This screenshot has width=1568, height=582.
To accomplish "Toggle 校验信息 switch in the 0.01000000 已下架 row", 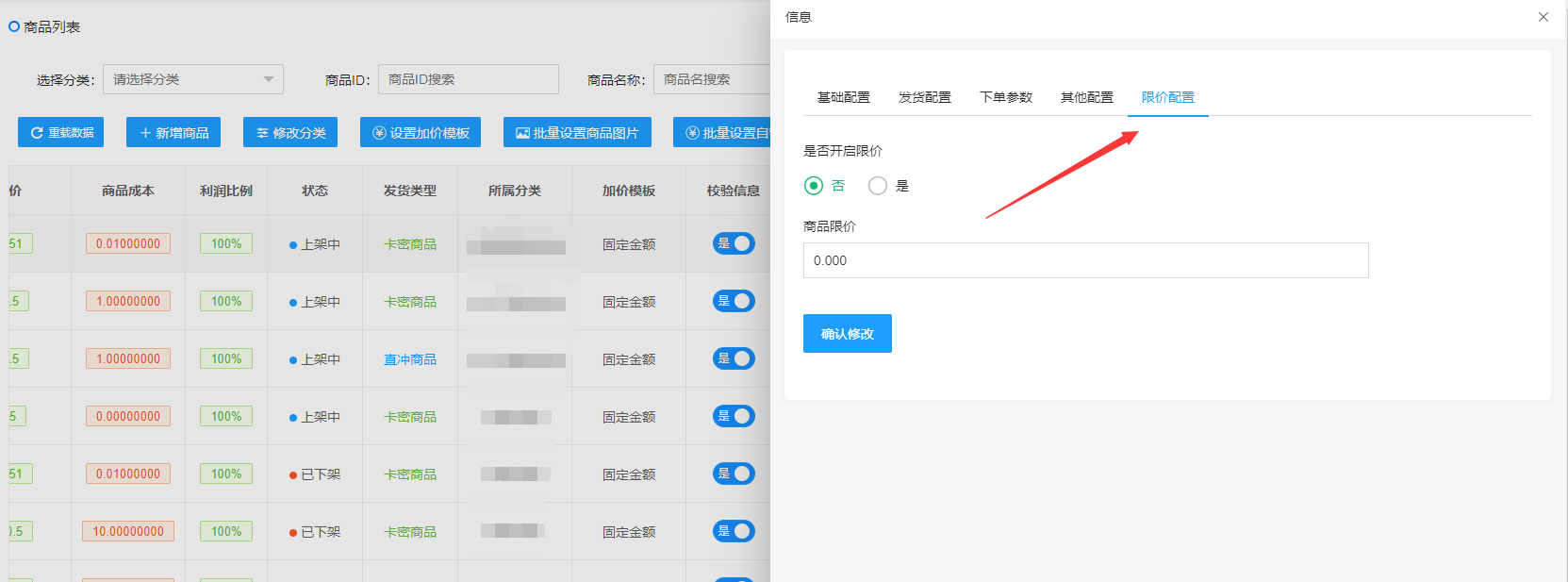I will pyautogui.click(x=734, y=474).
